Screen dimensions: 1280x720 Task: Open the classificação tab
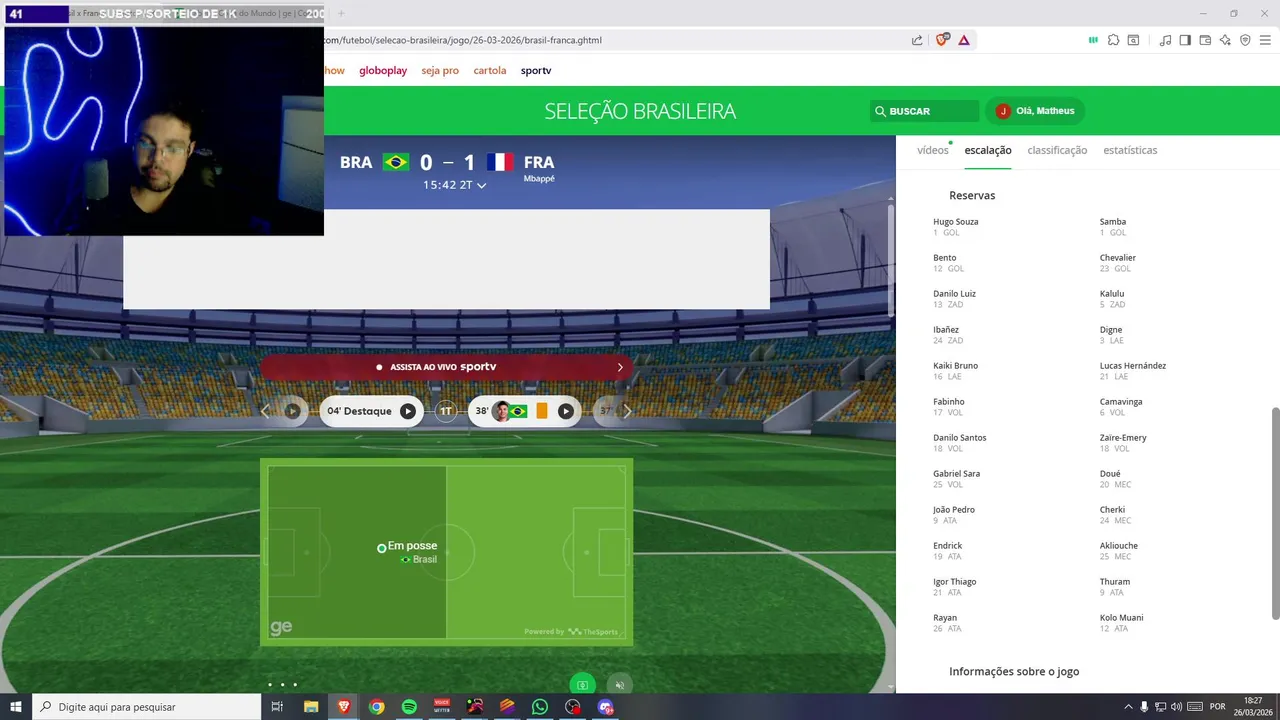1057,150
